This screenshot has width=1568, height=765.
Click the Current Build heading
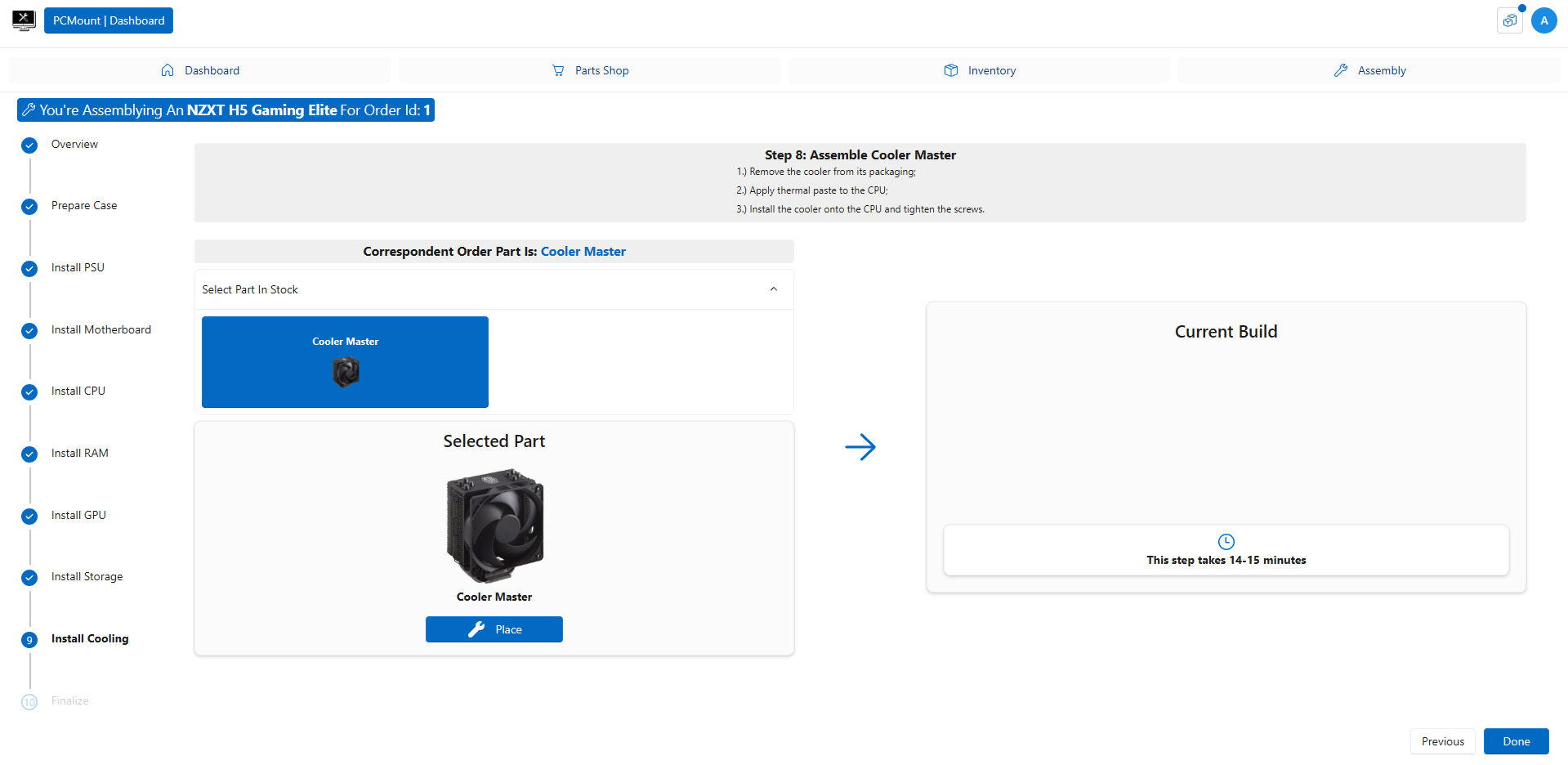pos(1226,332)
